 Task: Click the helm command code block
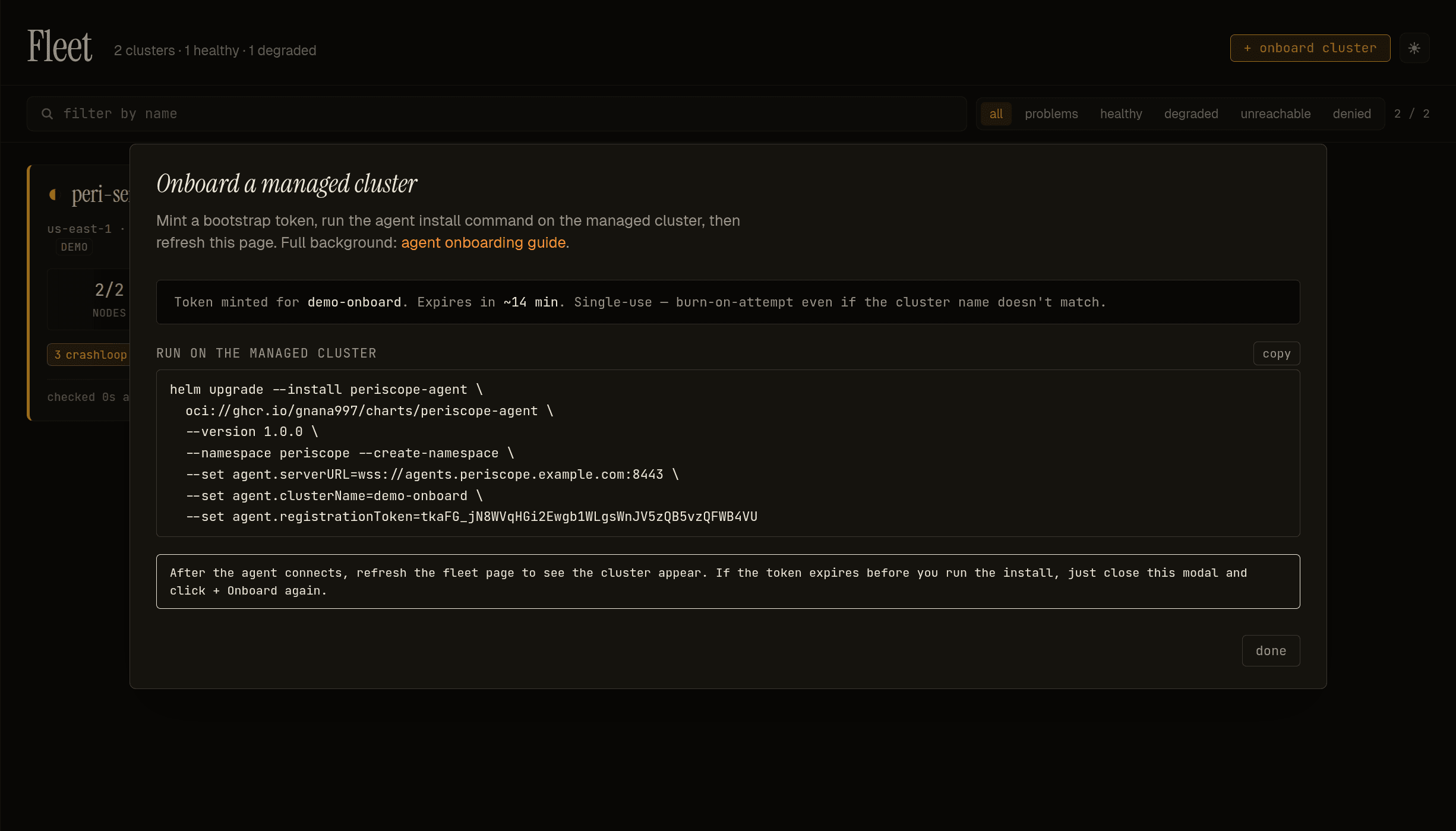point(728,453)
